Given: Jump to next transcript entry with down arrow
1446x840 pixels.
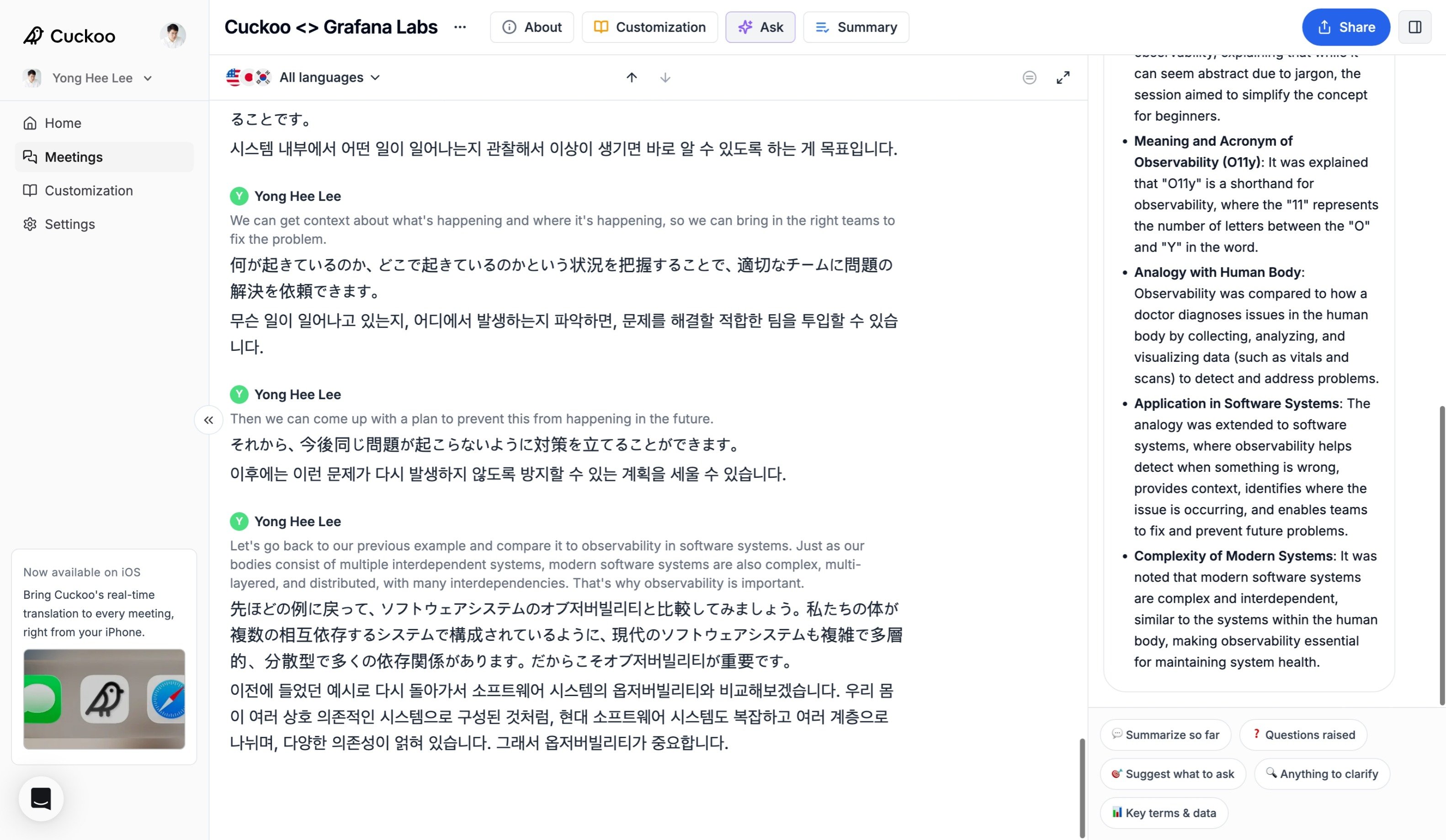Looking at the screenshot, I should 665,77.
